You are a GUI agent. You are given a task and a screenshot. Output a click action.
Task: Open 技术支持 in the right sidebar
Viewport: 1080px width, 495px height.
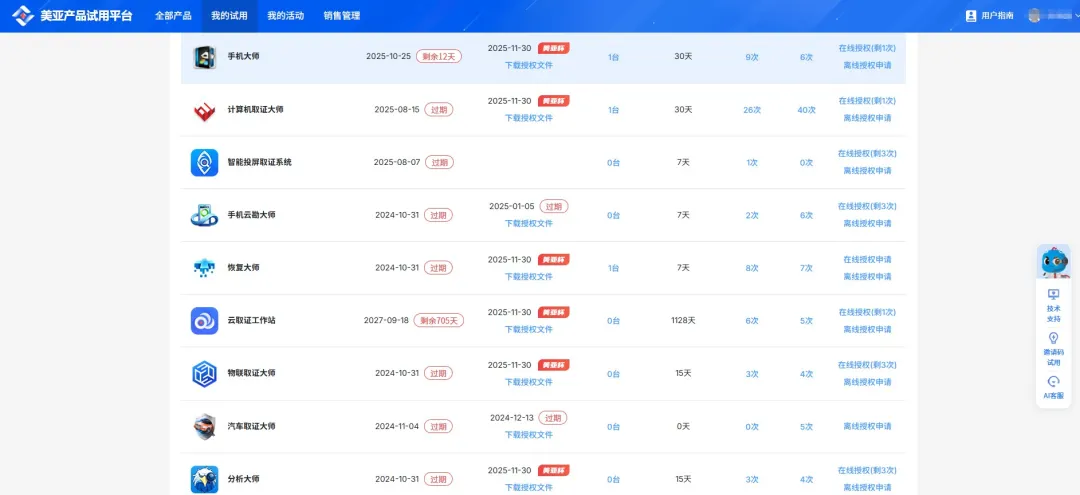[1053, 305]
